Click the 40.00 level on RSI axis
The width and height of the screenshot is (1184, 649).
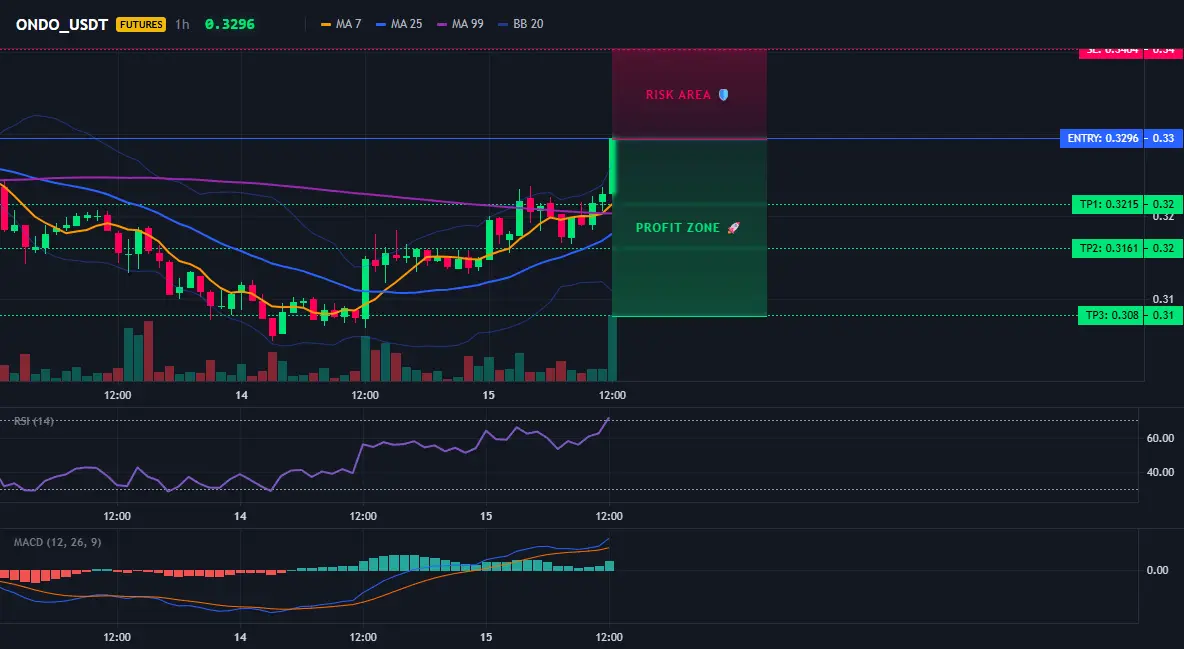click(x=1160, y=472)
